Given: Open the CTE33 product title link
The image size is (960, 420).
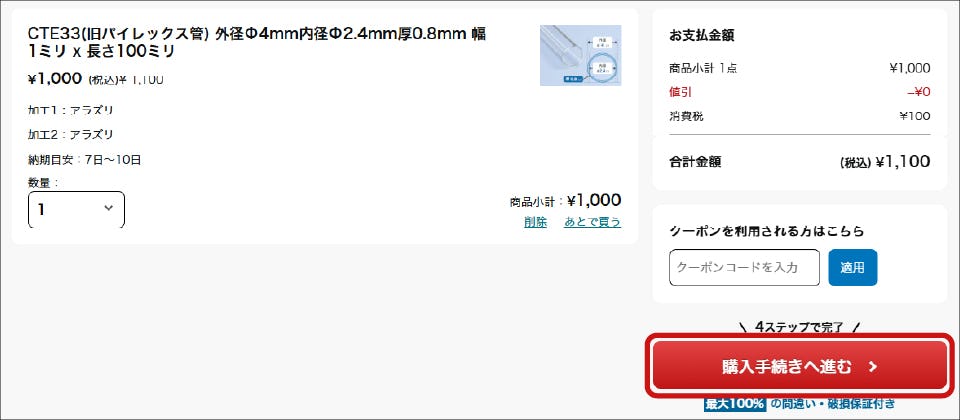Looking at the screenshot, I should click(x=257, y=42).
